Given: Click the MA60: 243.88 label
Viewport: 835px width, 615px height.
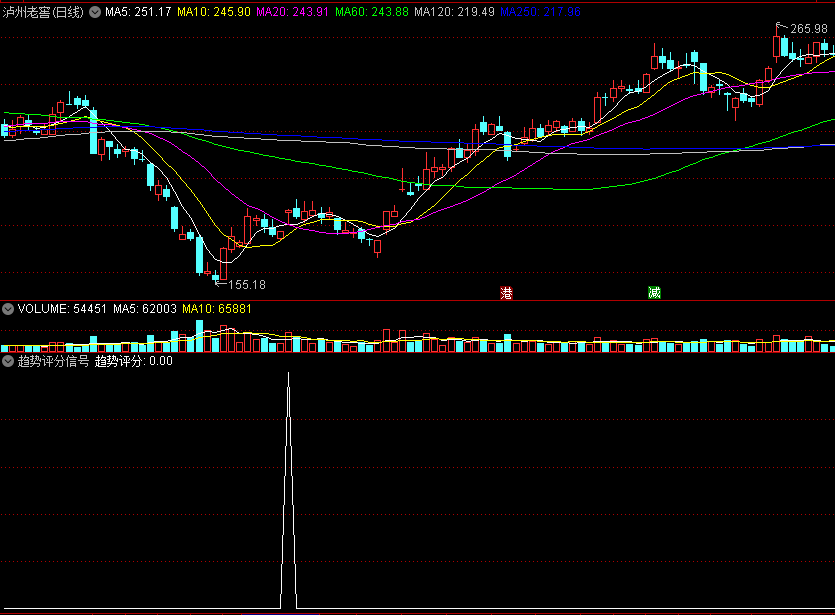Looking at the screenshot, I should (x=372, y=12).
